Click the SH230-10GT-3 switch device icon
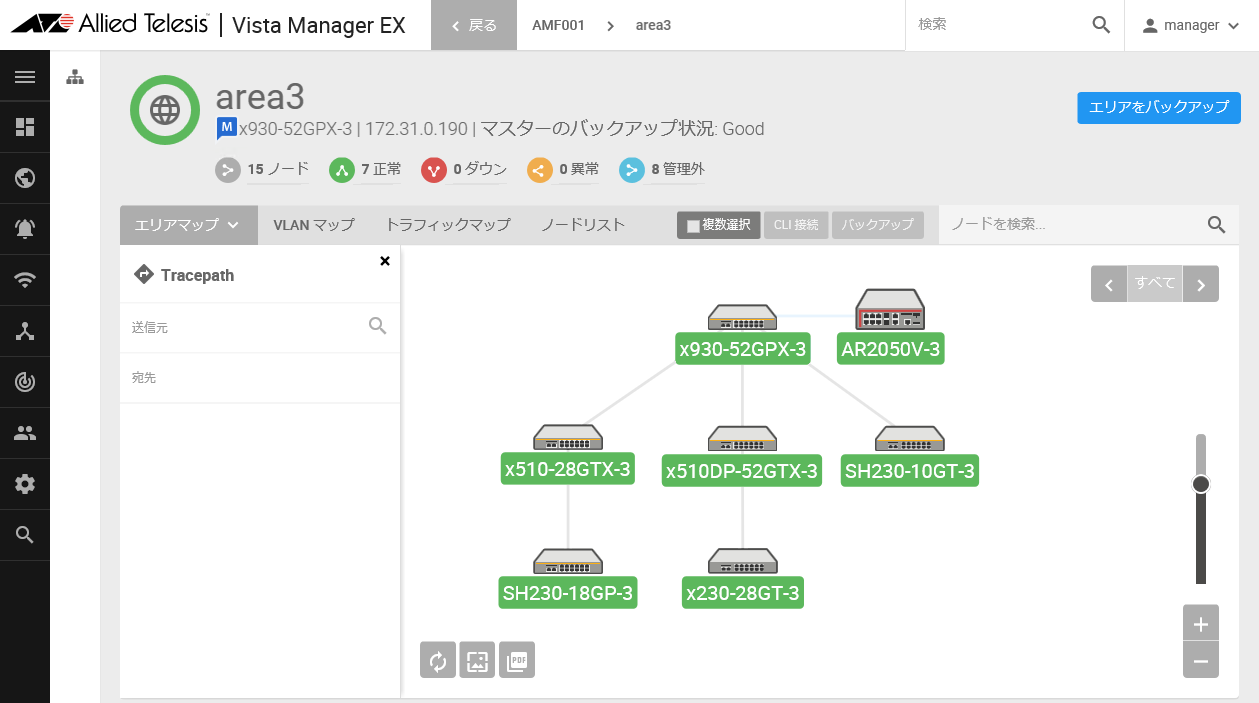The image size is (1259, 703). pos(910,438)
